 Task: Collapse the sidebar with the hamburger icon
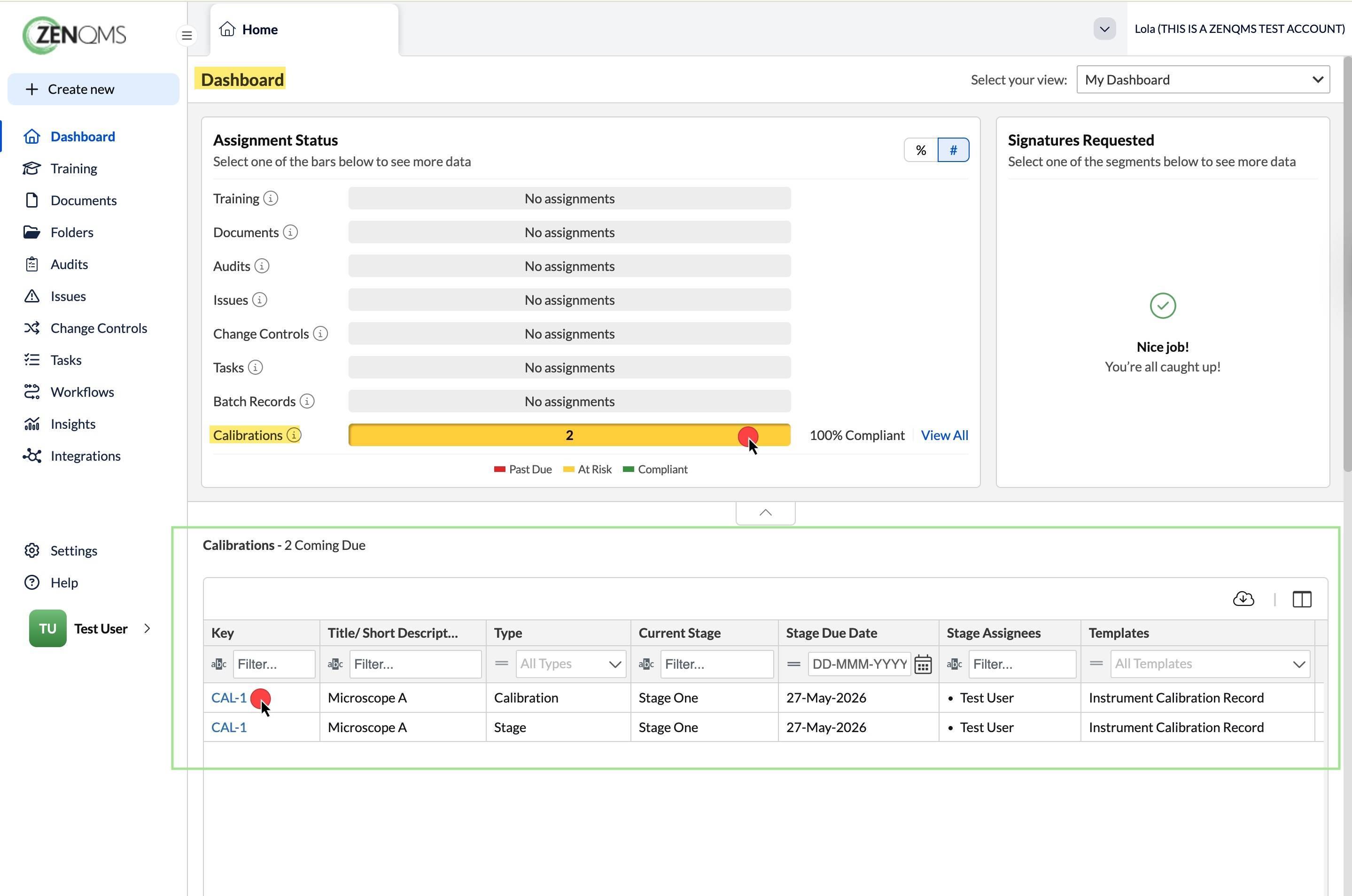click(186, 35)
